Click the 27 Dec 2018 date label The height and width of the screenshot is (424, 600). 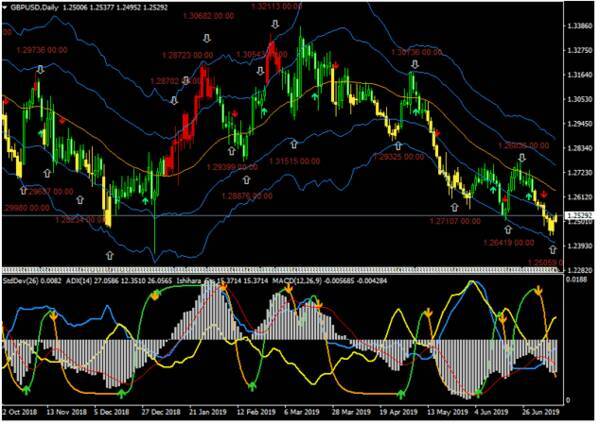(161, 412)
